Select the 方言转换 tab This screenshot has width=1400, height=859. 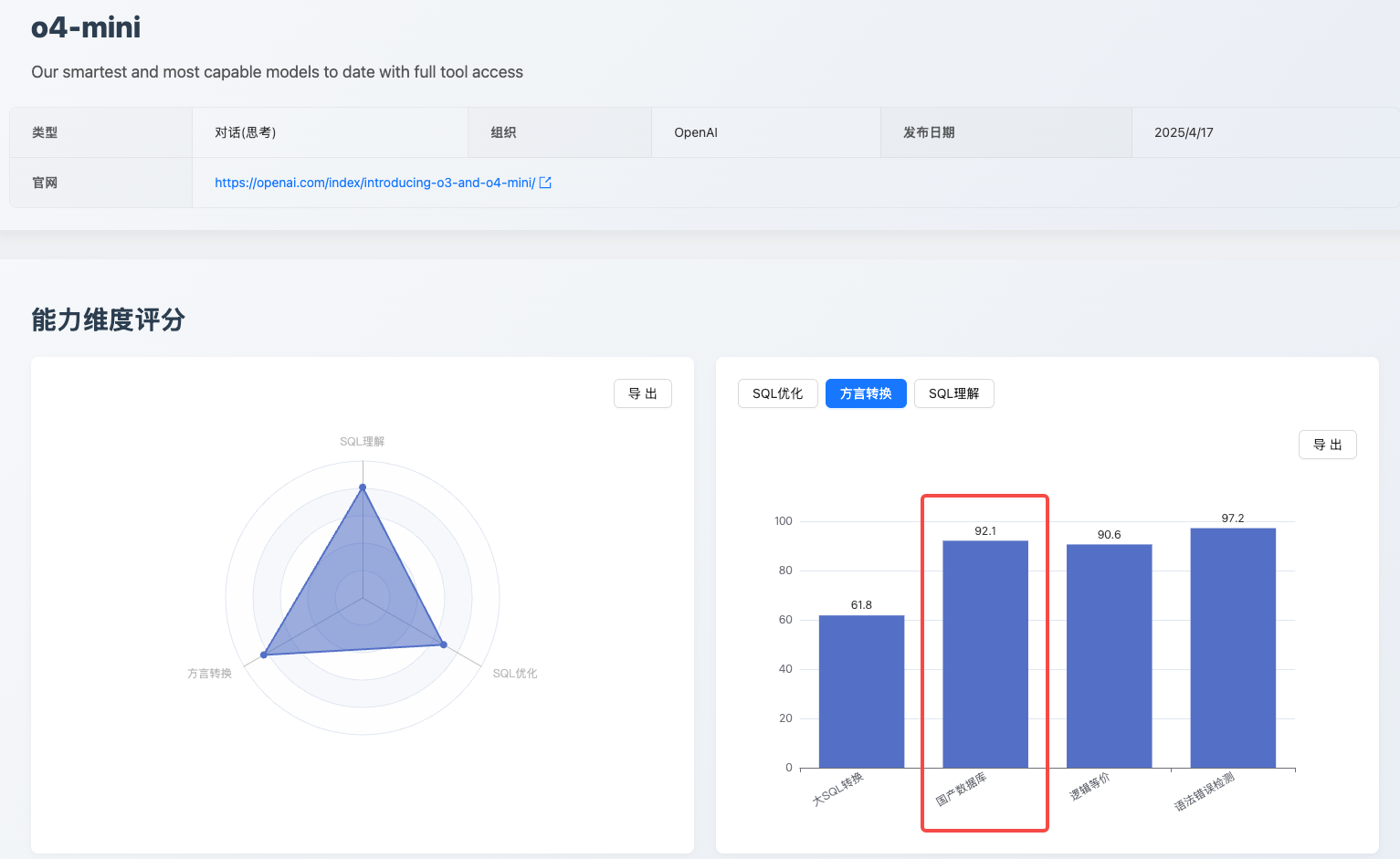pos(866,393)
